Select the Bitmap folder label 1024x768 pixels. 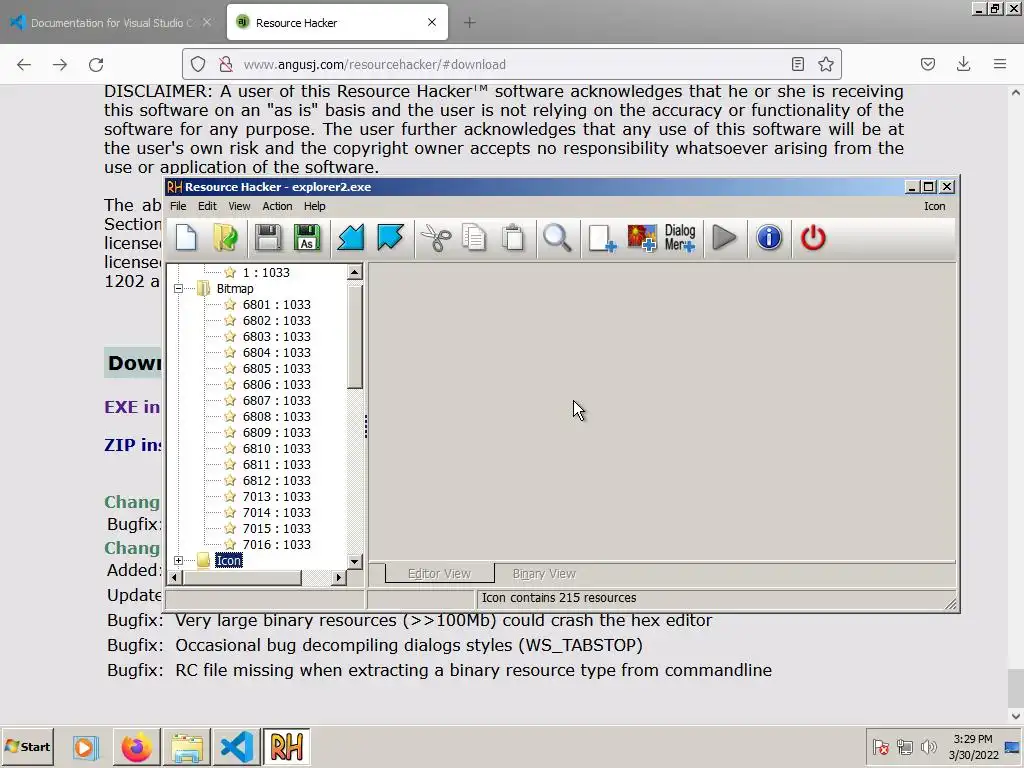[x=234, y=288]
